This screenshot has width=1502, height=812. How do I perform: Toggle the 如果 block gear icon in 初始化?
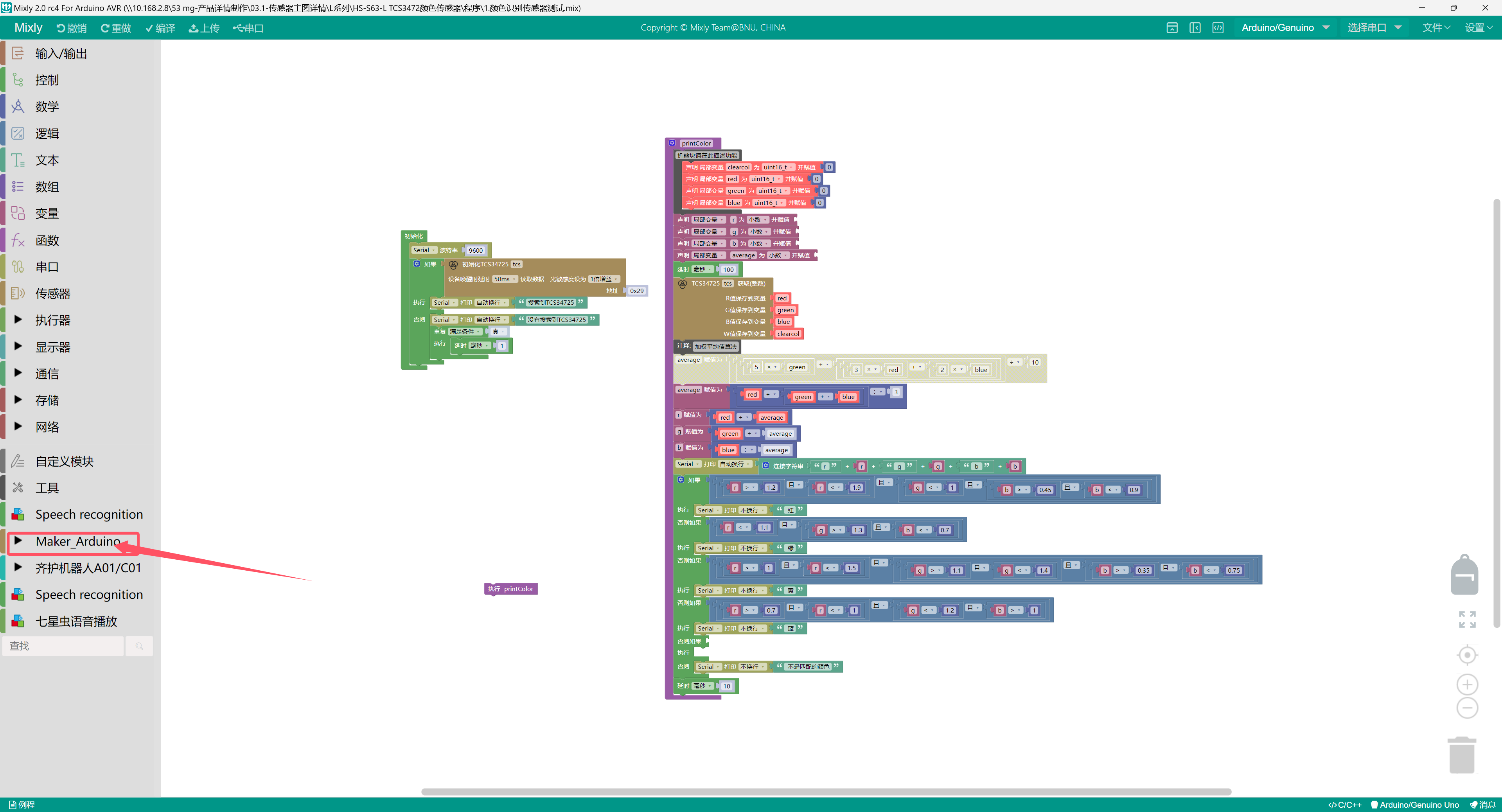point(416,264)
